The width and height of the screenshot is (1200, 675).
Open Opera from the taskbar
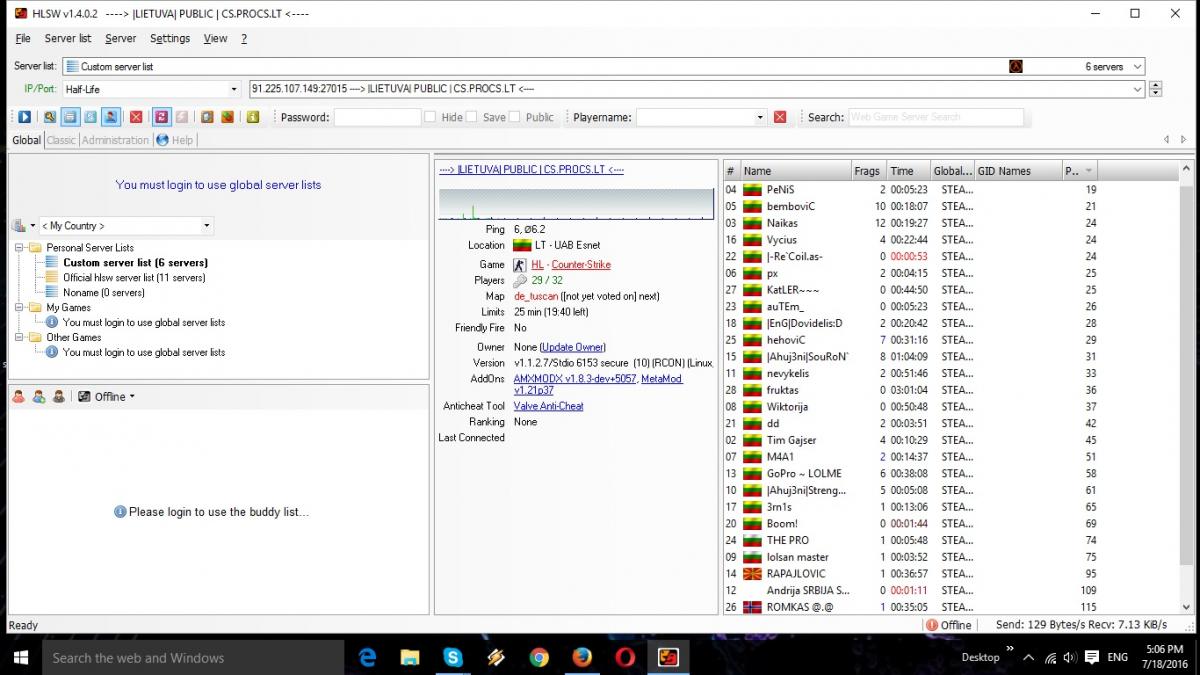pyautogui.click(x=625, y=657)
